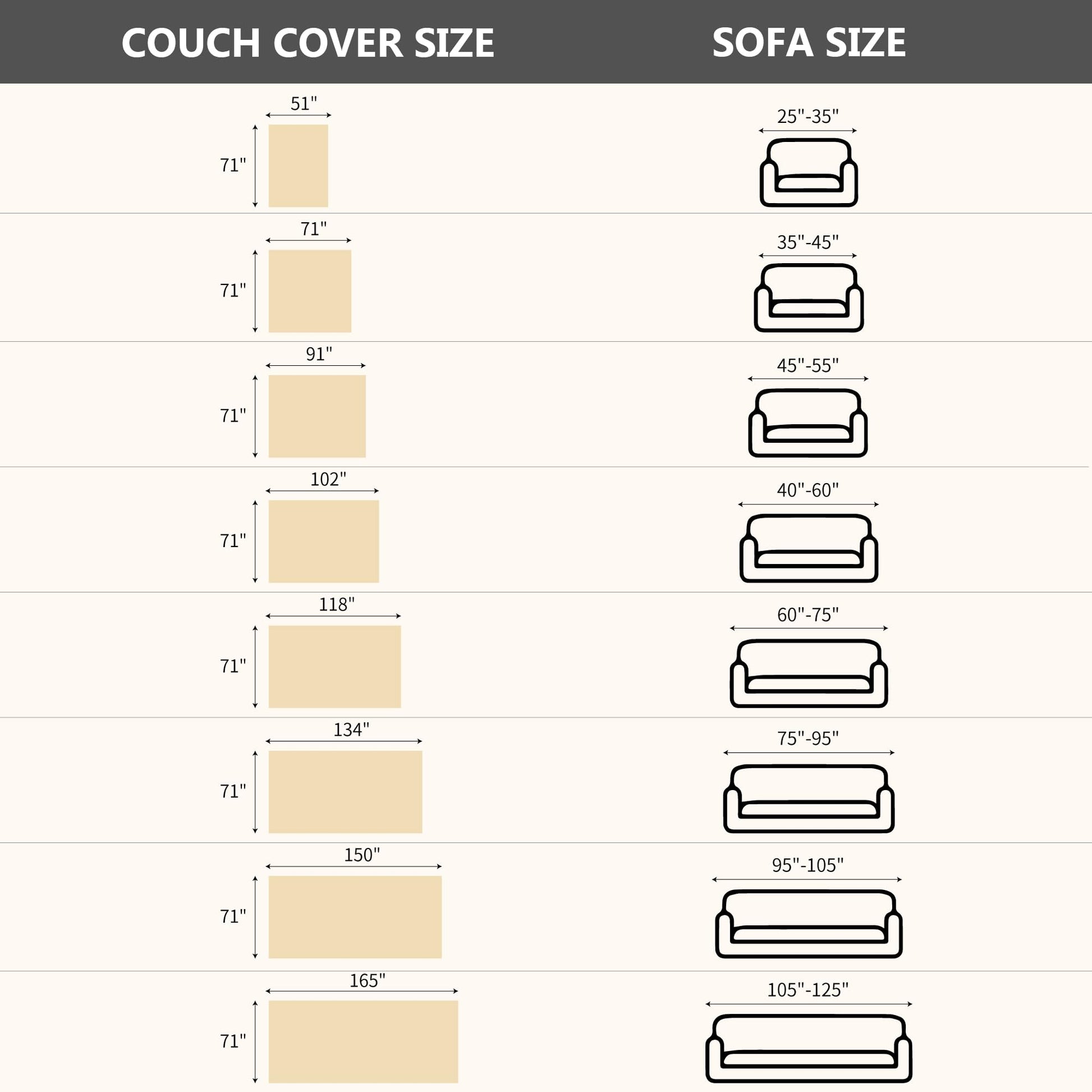Choose the 40"-60" loveseat icon
1092x1092 pixels.
[x=808, y=548]
